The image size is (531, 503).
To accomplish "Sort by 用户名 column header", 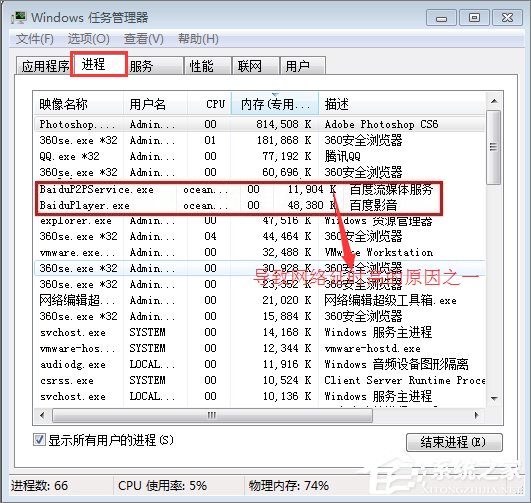I will pos(155,104).
